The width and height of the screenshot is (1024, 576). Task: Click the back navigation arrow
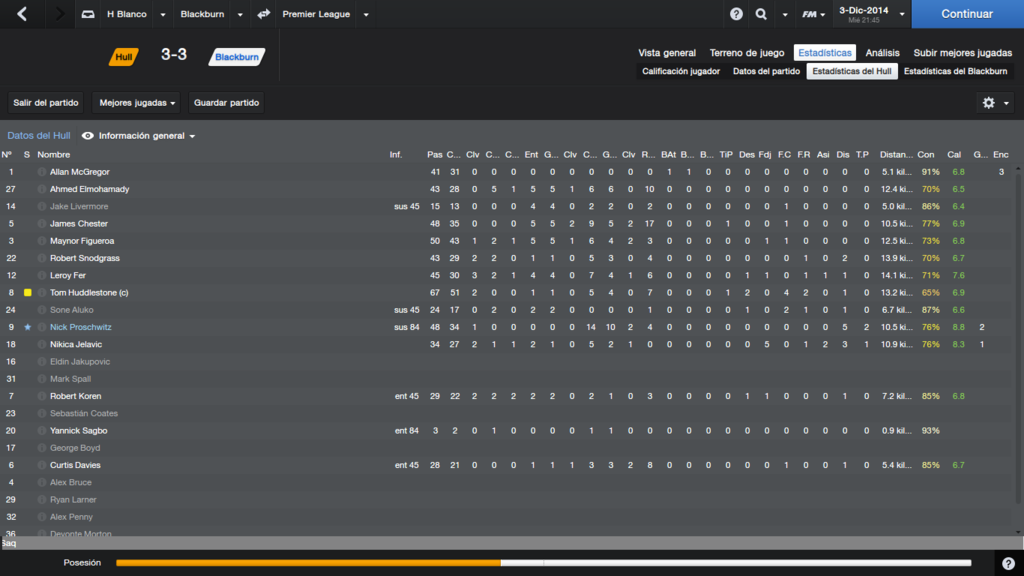coord(22,14)
